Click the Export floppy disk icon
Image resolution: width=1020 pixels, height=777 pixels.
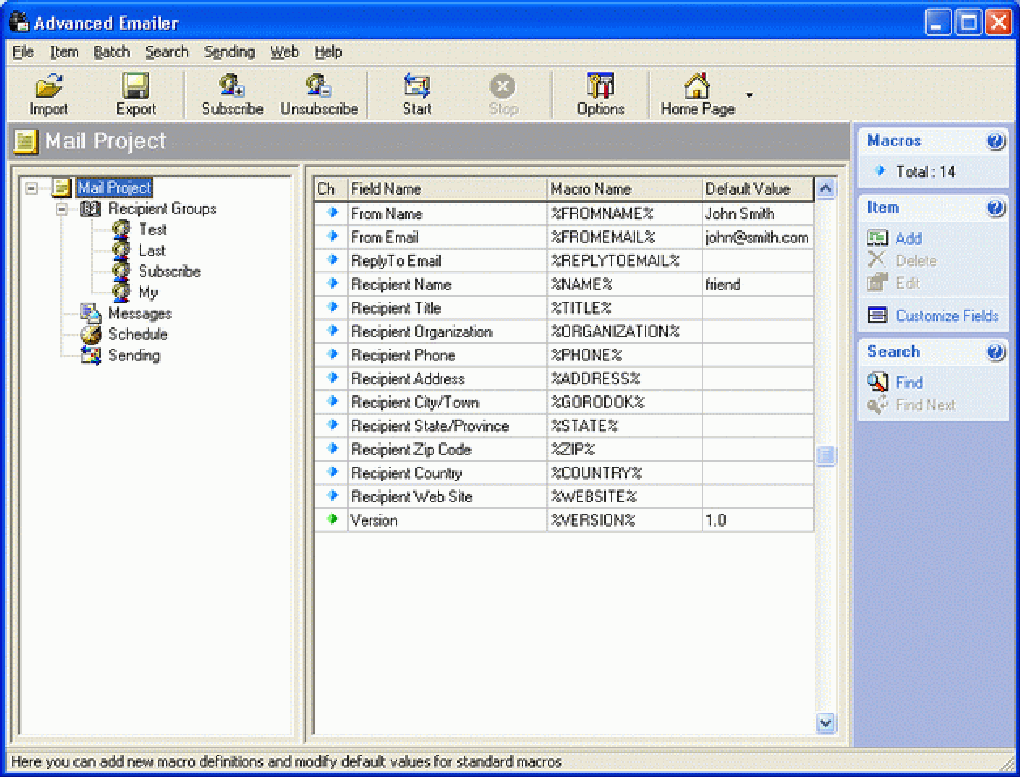coord(135,86)
